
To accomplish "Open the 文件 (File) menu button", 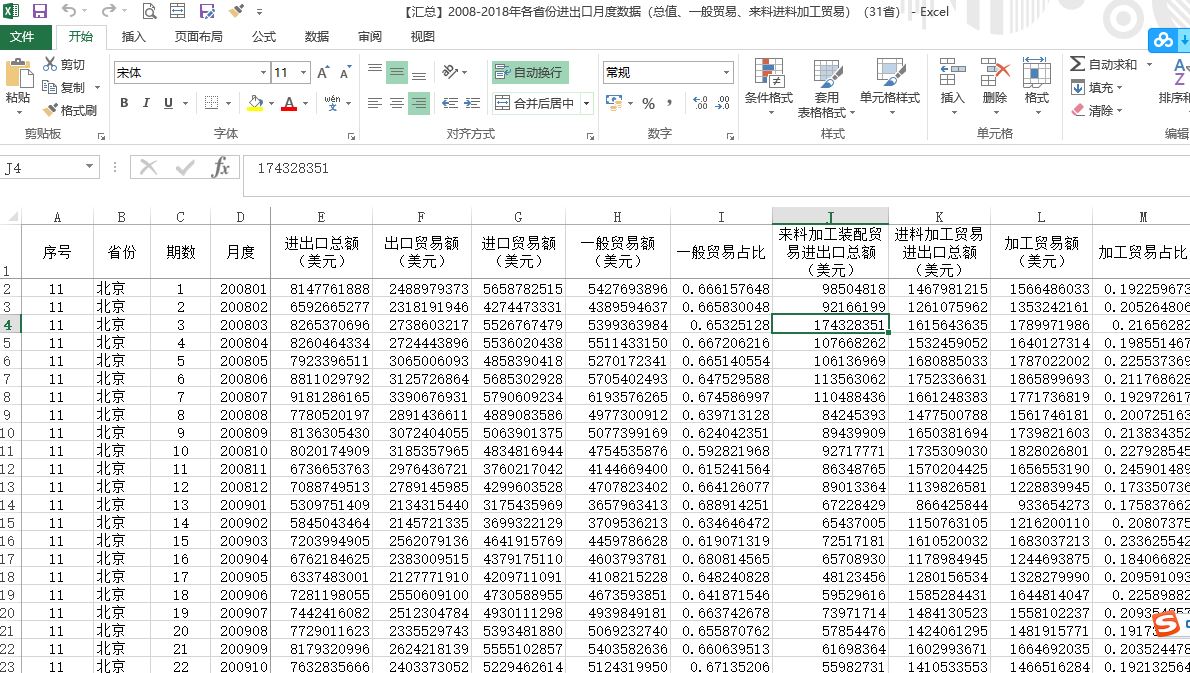I will (22, 37).
